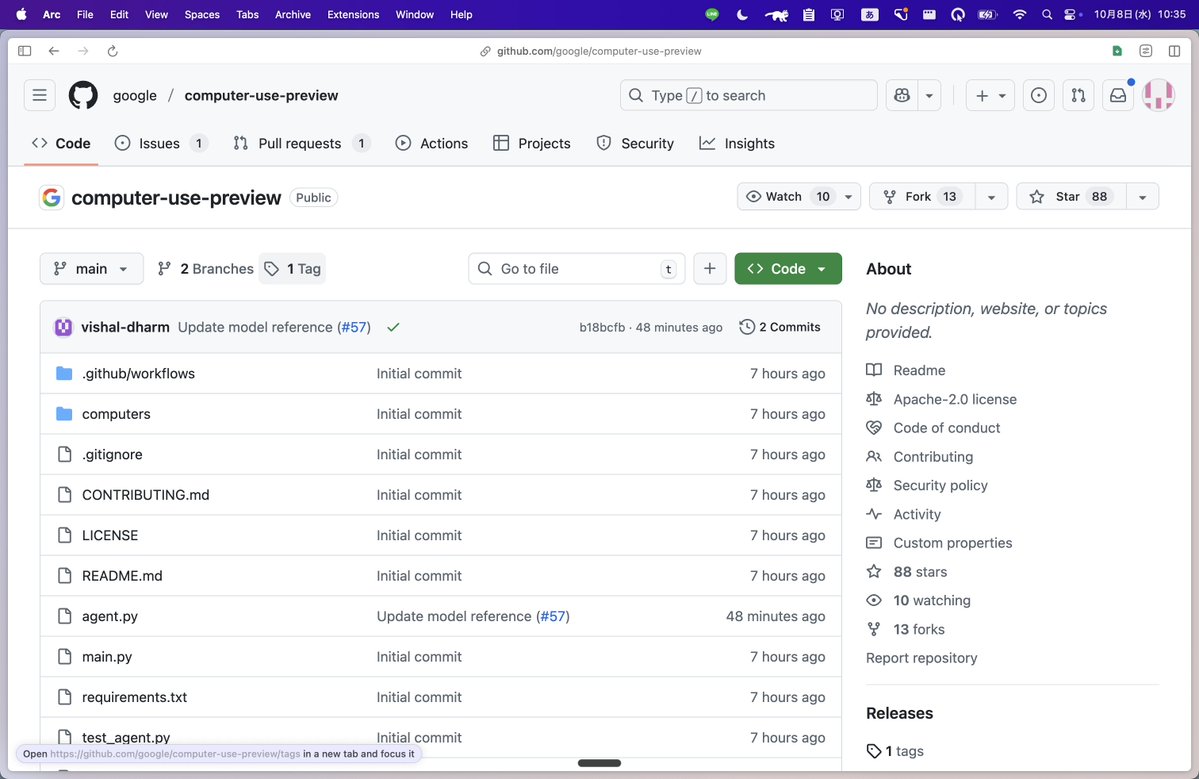Open the Actions tab

tap(432, 144)
